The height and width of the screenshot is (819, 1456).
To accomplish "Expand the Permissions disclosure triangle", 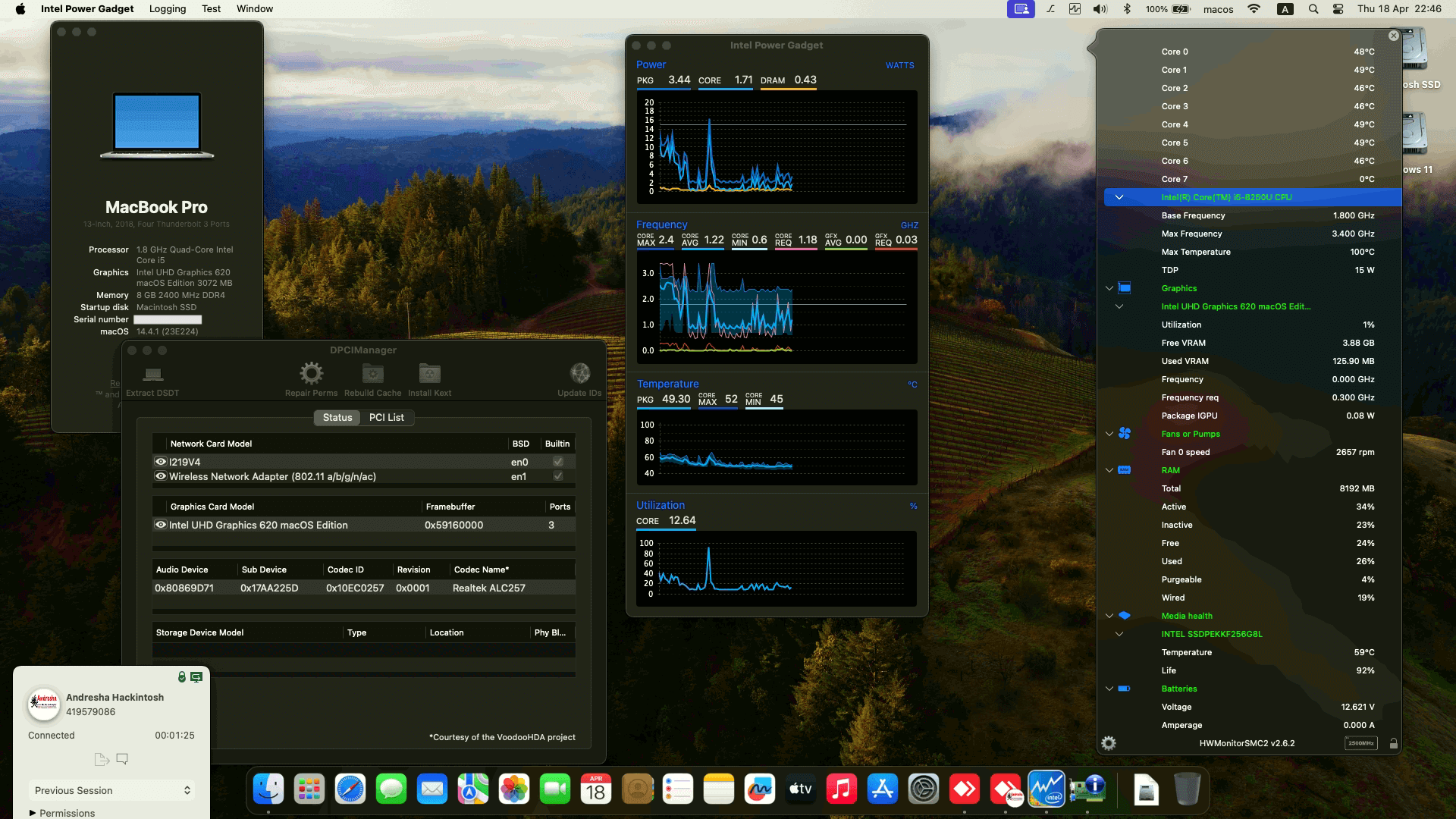I will coord(30,812).
